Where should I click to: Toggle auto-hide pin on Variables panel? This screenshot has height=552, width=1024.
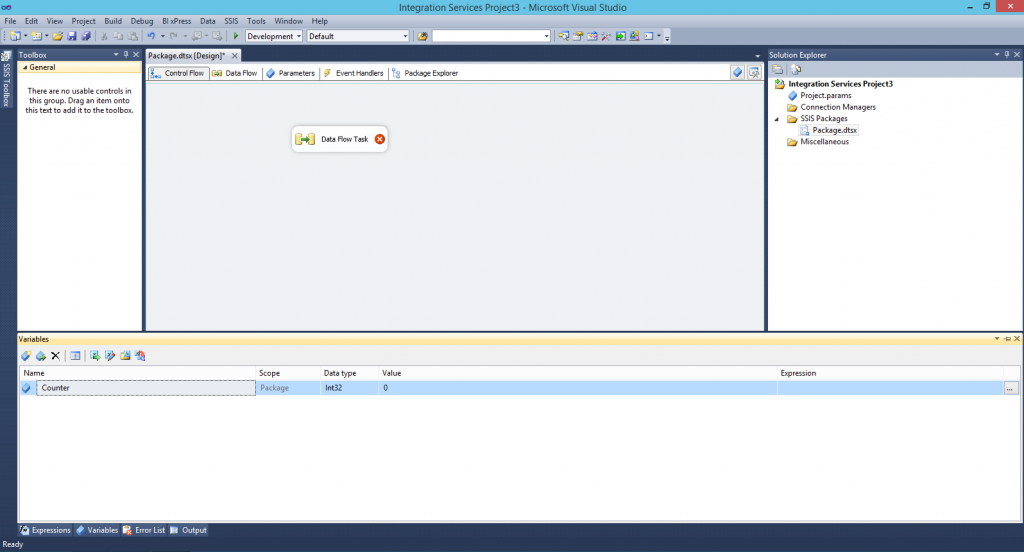click(x=1007, y=338)
